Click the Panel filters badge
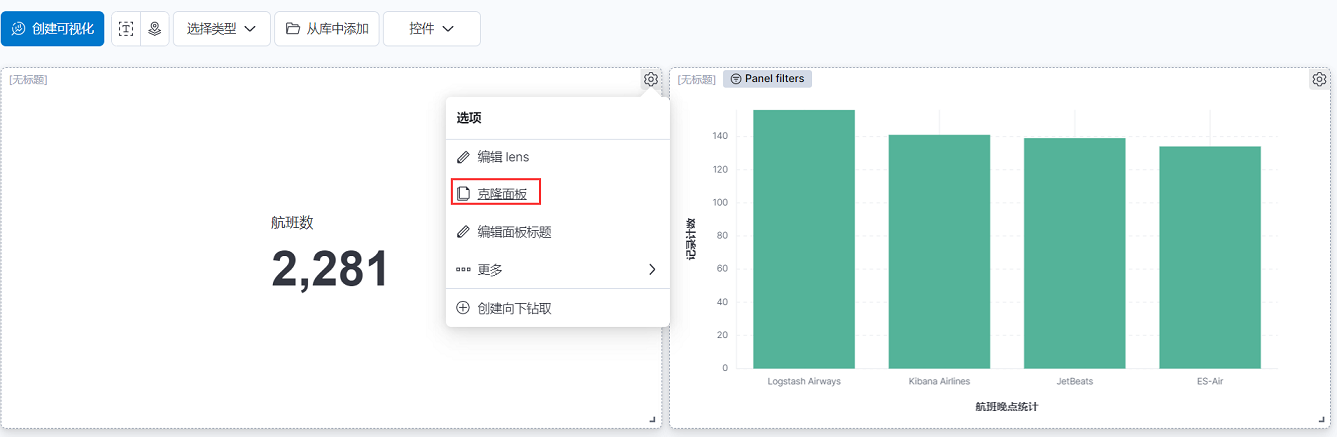Viewport: 1337px width, 437px height. coord(767,78)
